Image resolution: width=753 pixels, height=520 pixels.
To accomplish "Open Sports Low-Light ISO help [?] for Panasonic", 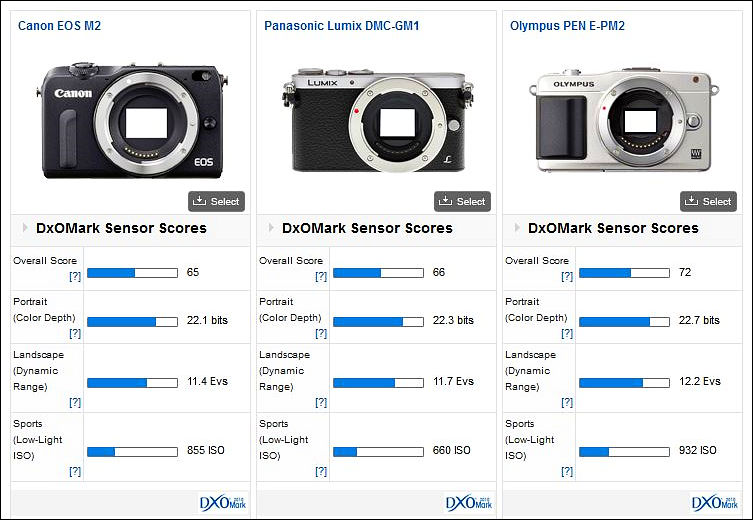I will [x=321, y=471].
